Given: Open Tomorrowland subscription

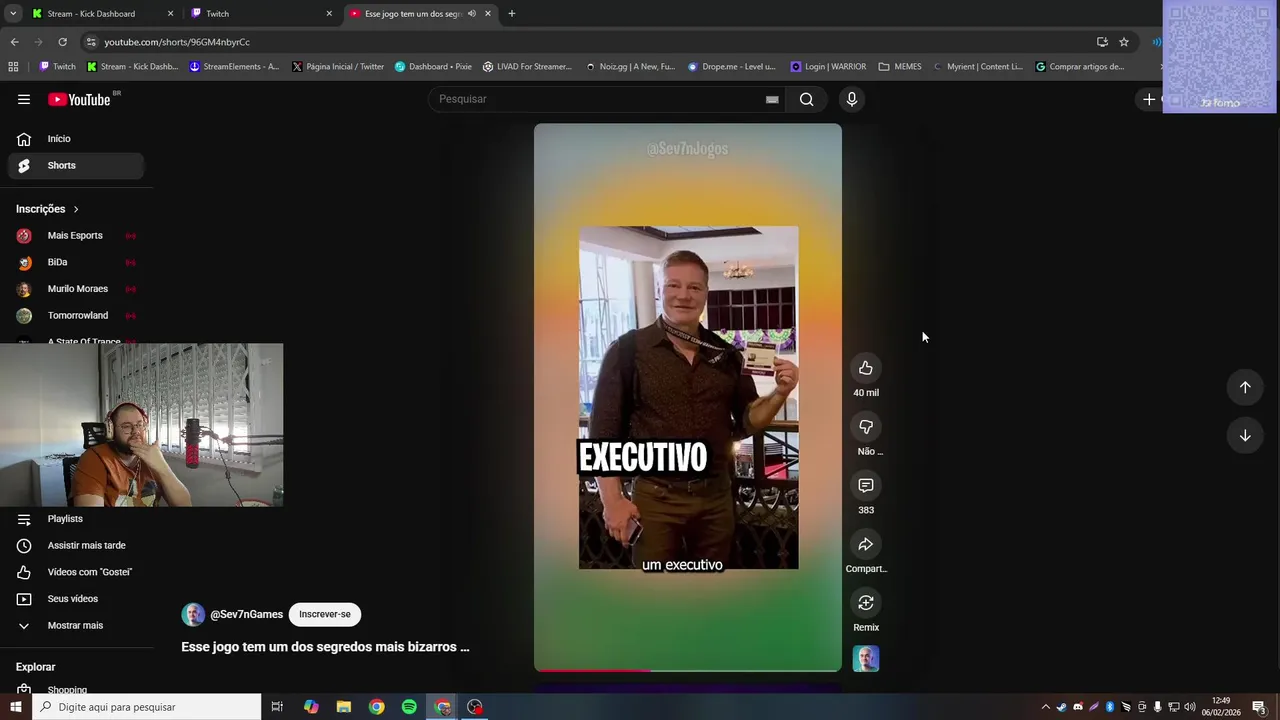Looking at the screenshot, I should [75, 316].
